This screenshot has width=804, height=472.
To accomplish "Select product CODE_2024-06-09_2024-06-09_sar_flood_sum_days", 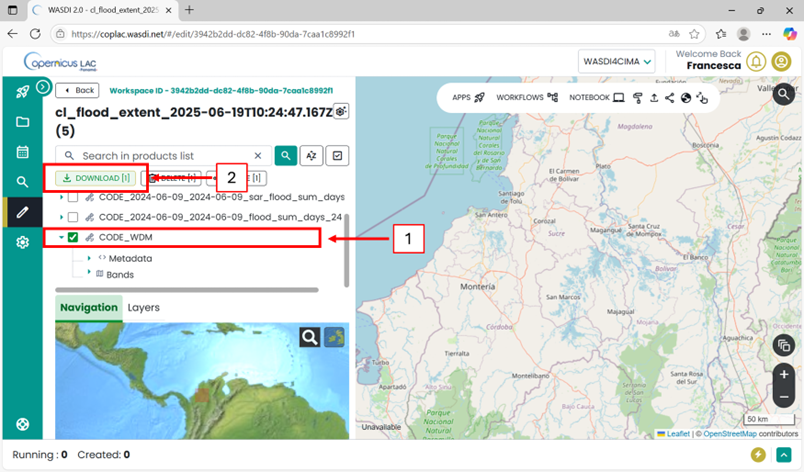I will (x=222, y=197).
